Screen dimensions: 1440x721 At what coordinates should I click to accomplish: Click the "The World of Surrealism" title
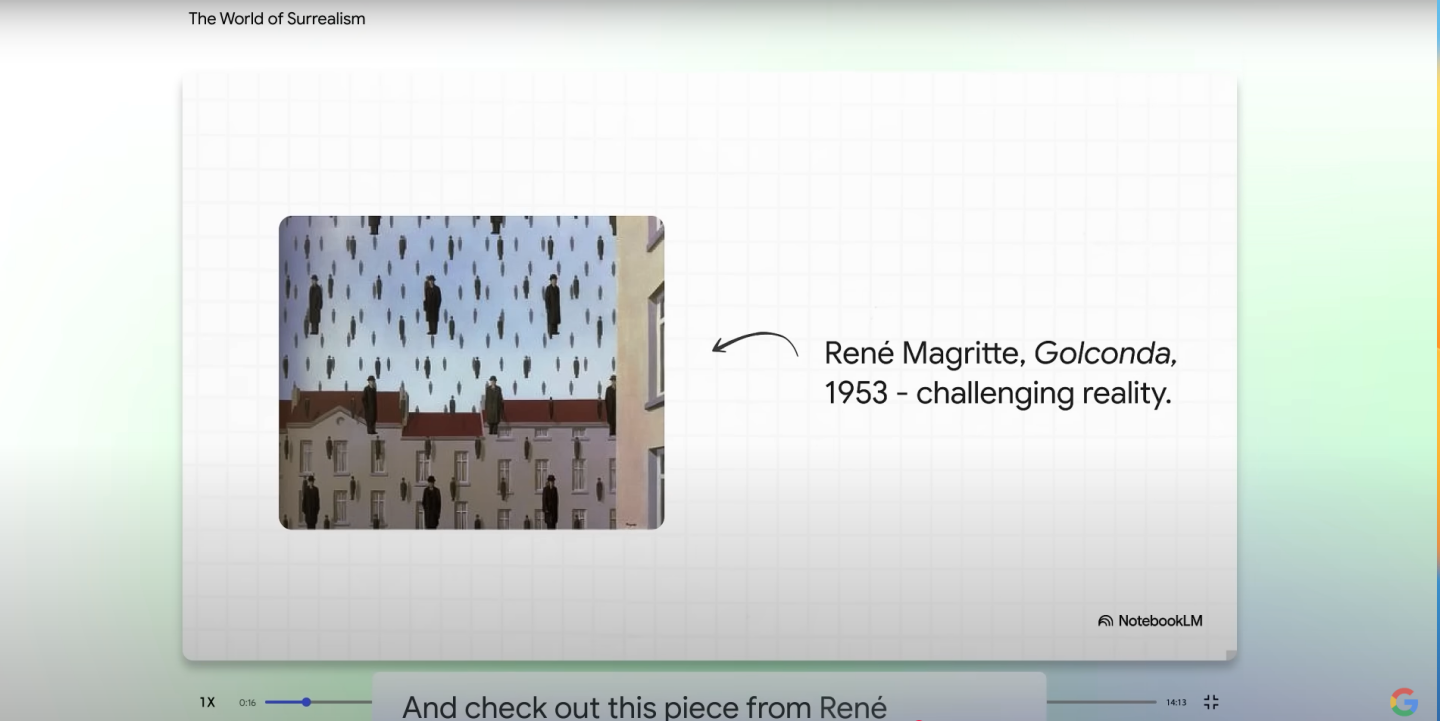tap(277, 18)
